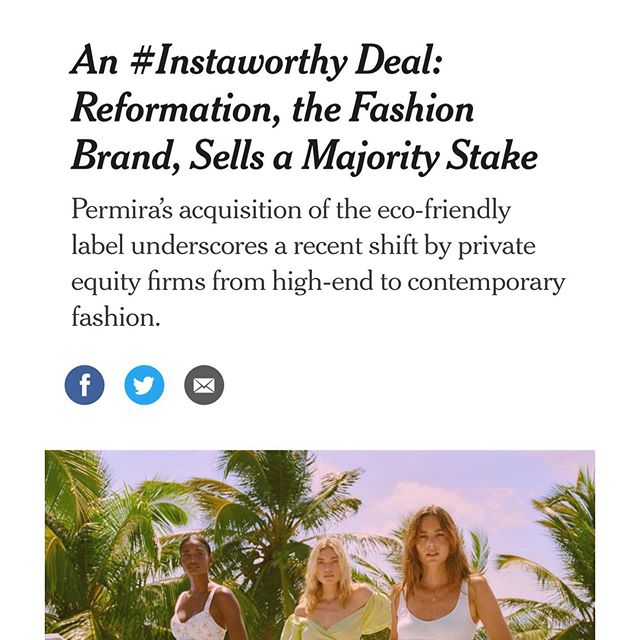Click the phrase private equity firms
Viewport: 640px width, 640px height.
point(304,264)
